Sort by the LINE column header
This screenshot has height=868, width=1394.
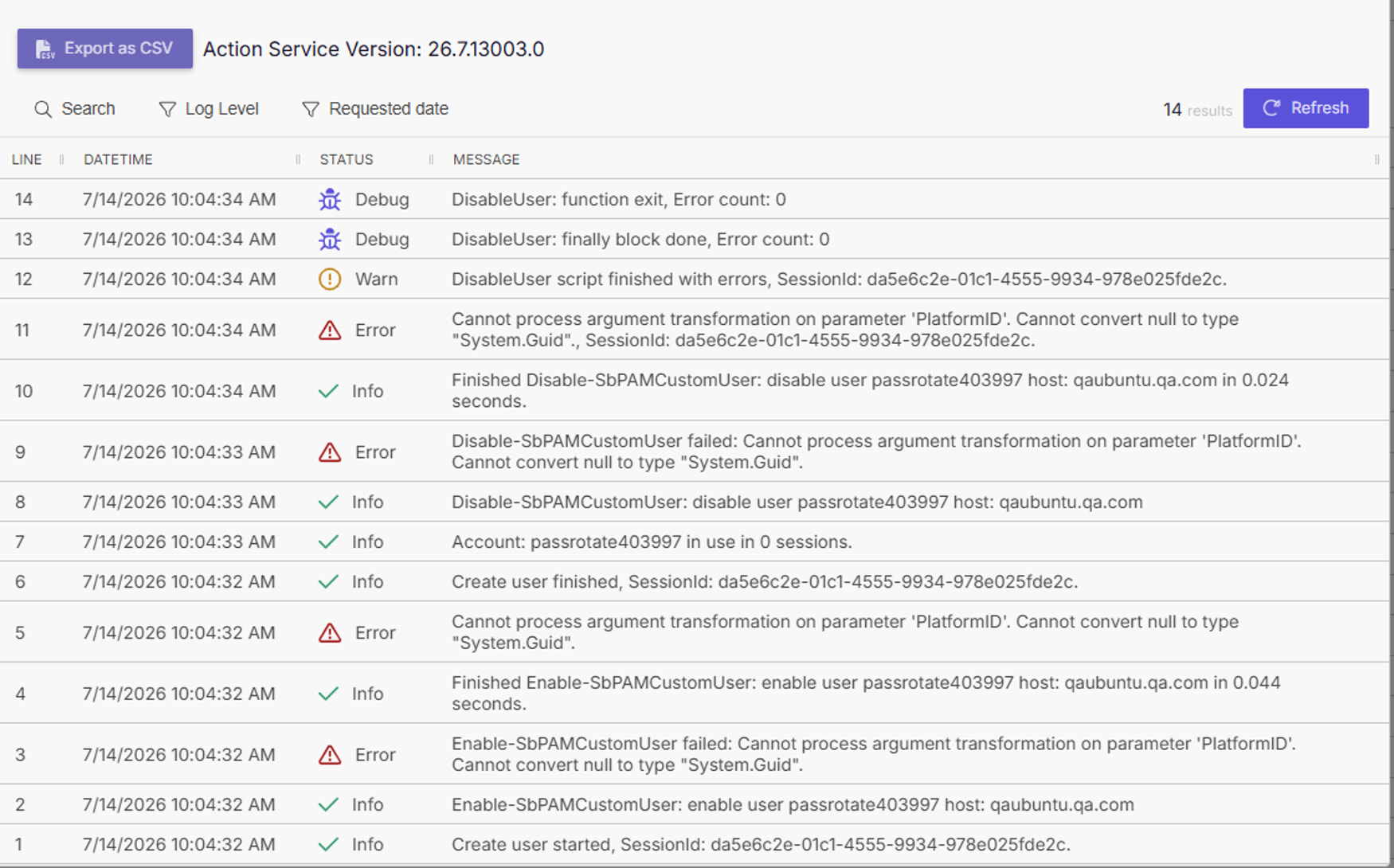tap(27, 159)
